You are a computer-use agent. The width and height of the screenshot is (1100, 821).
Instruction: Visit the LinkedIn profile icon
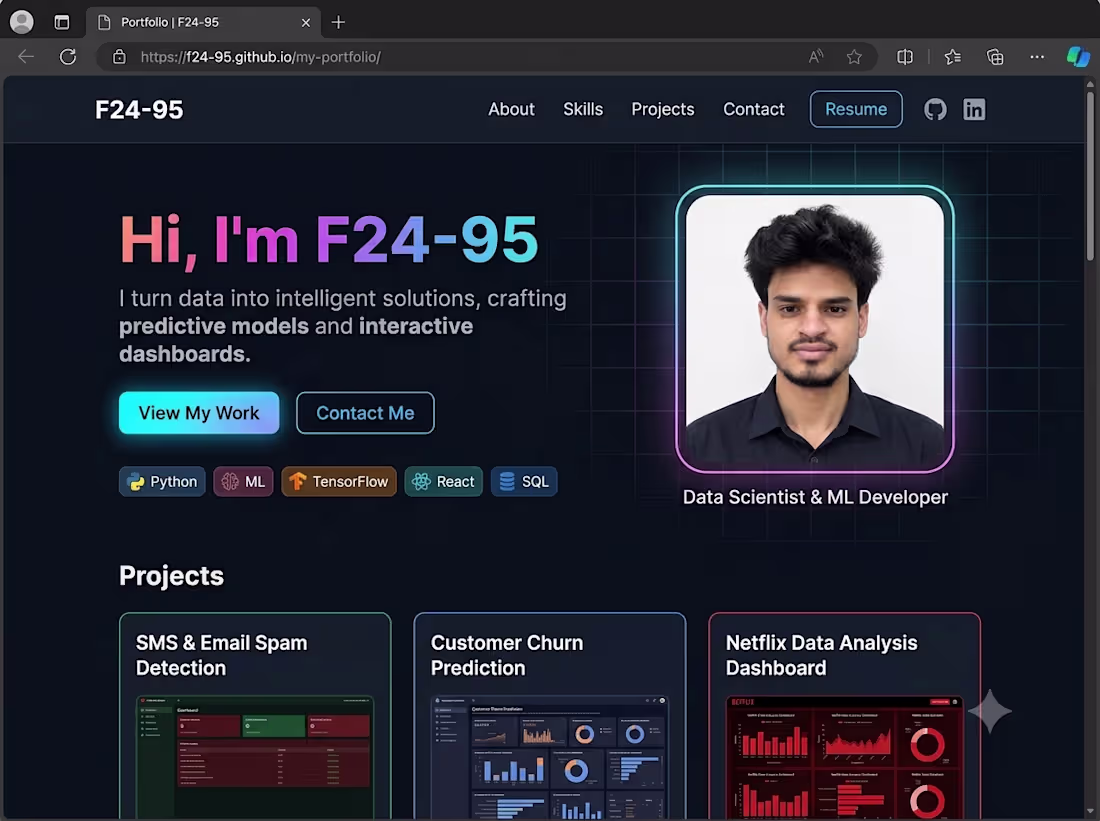pos(974,109)
